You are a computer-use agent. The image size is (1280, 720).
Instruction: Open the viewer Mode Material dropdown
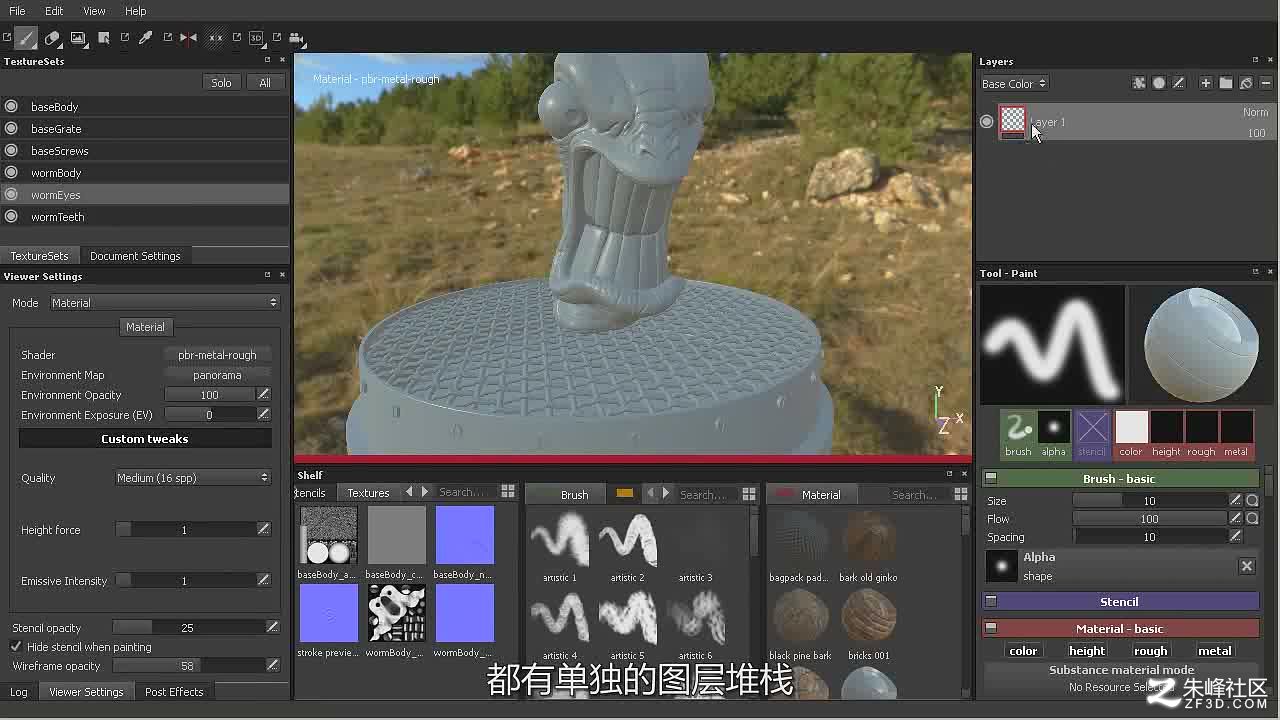coord(164,302)
